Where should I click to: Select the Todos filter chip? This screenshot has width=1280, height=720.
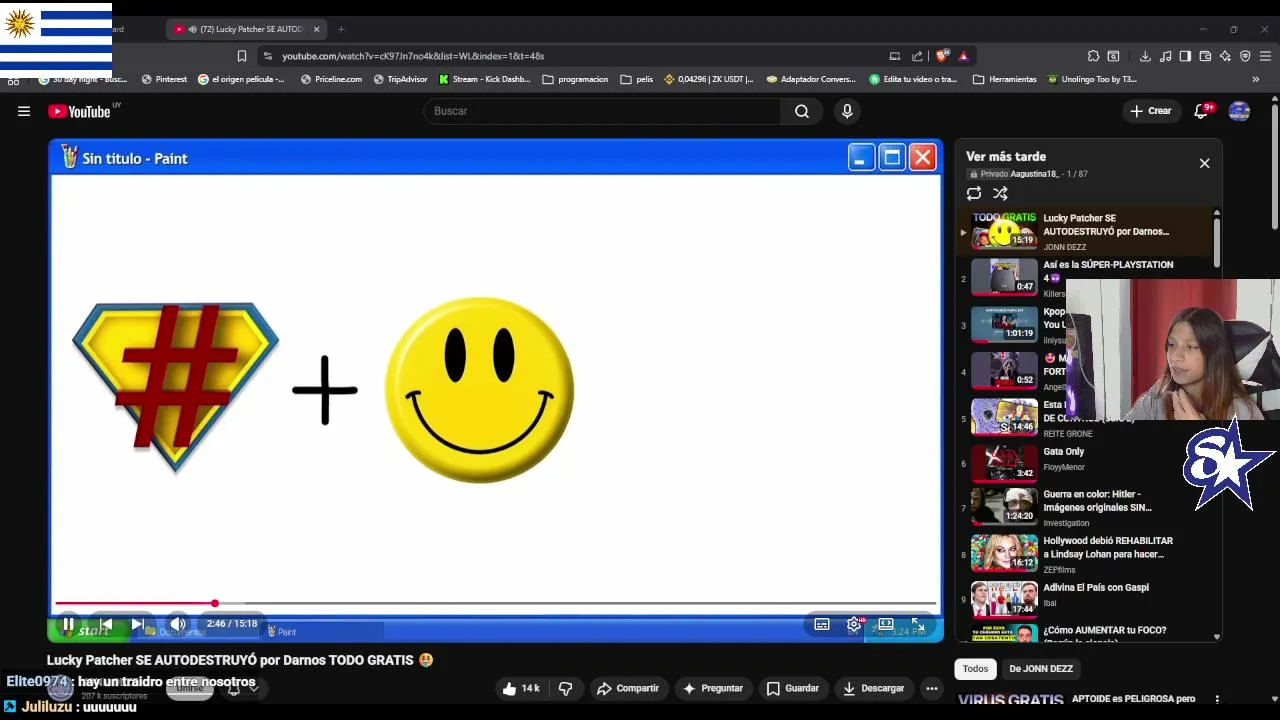click(x=975, y=669)
